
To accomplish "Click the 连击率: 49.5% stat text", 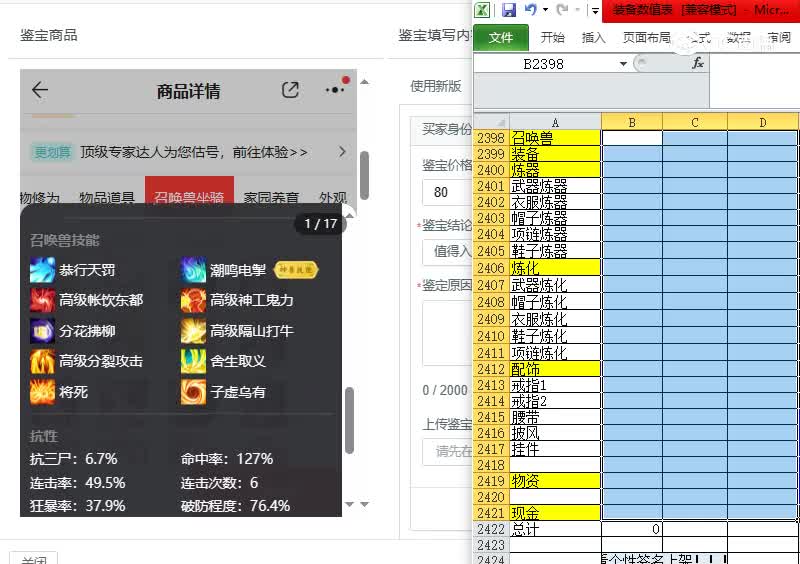I will 78,482.
